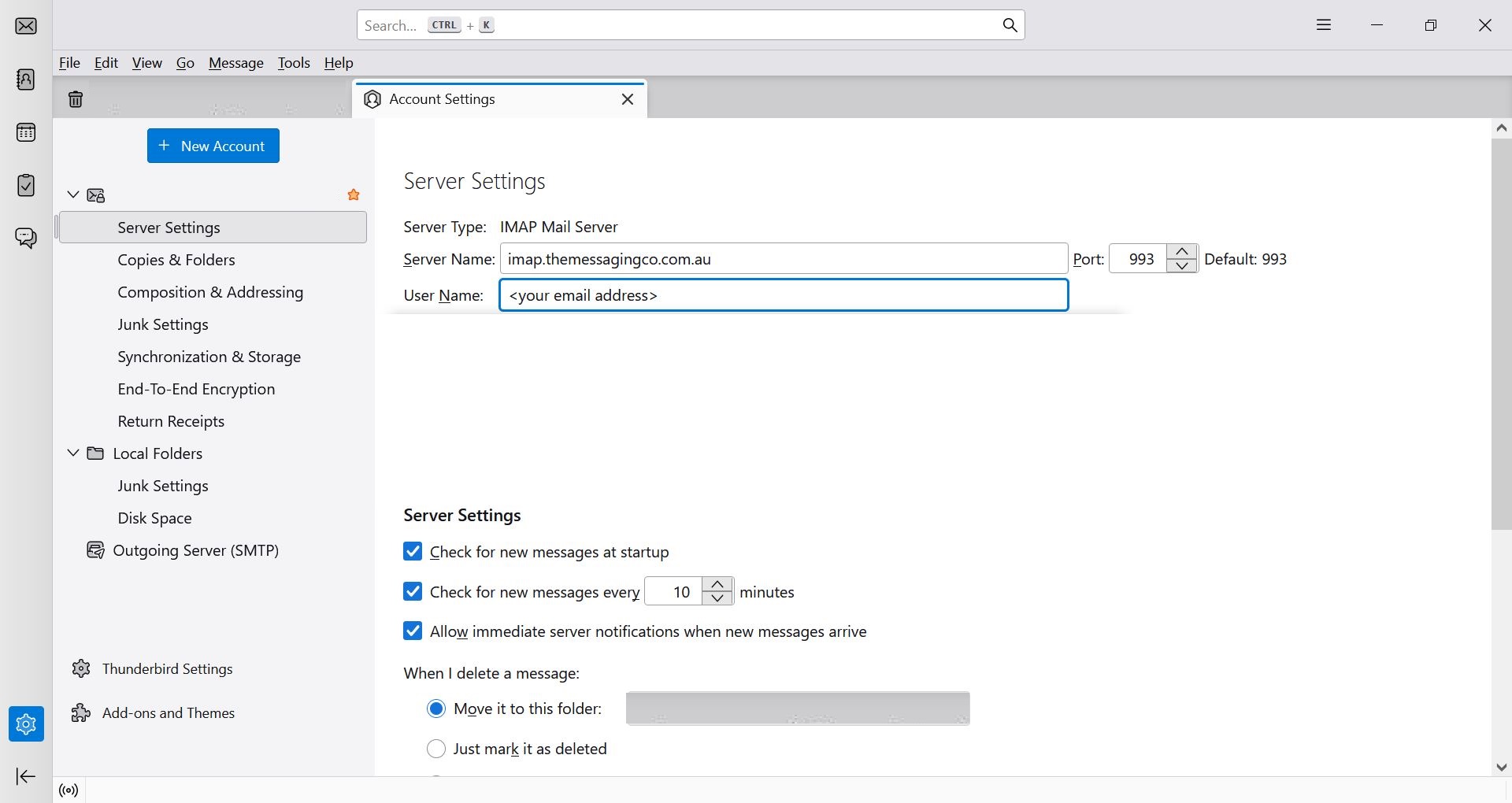Select Synchronization & Storage
Viewport: 1512px width, 803px height.
(x=213, y=357)
